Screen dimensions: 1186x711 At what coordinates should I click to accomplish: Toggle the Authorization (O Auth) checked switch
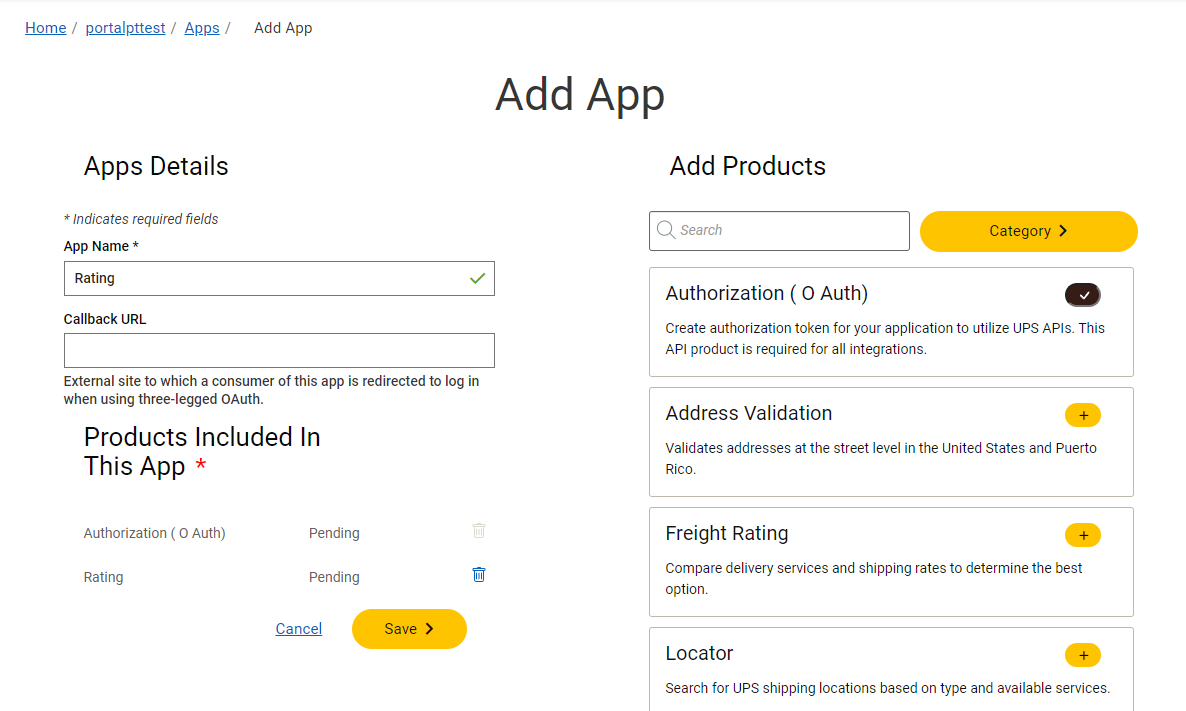pos(1082,295)
